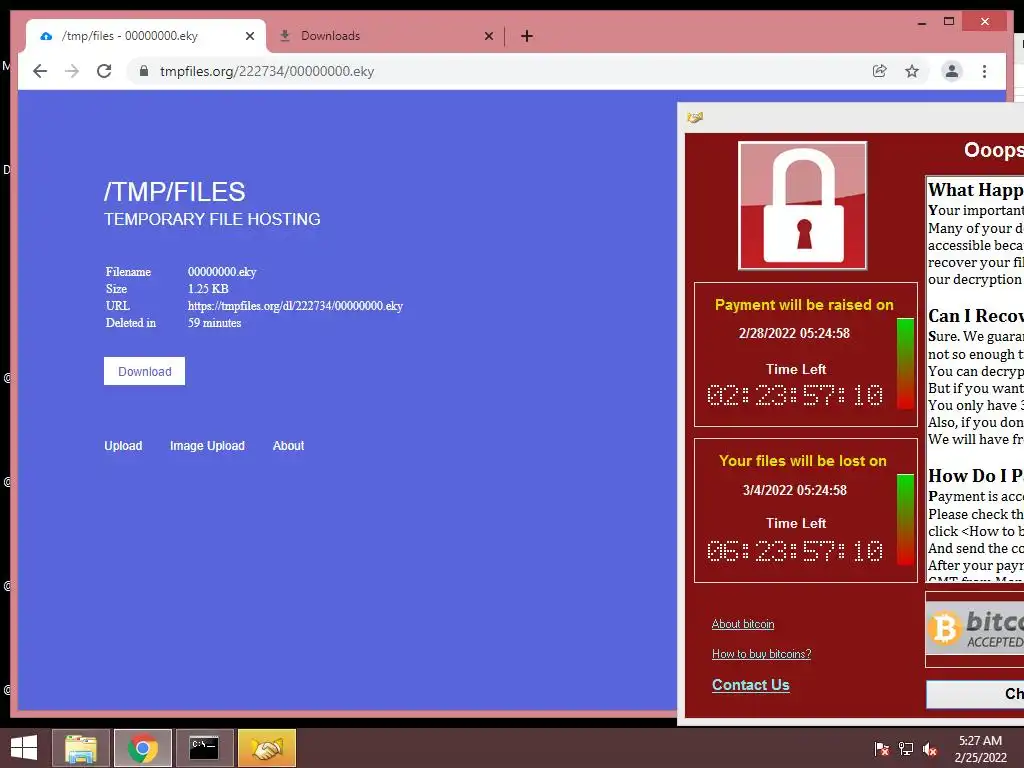
Task: Reload the tmpfiles page
Action: pyautogui.click(x=104, y=71)
